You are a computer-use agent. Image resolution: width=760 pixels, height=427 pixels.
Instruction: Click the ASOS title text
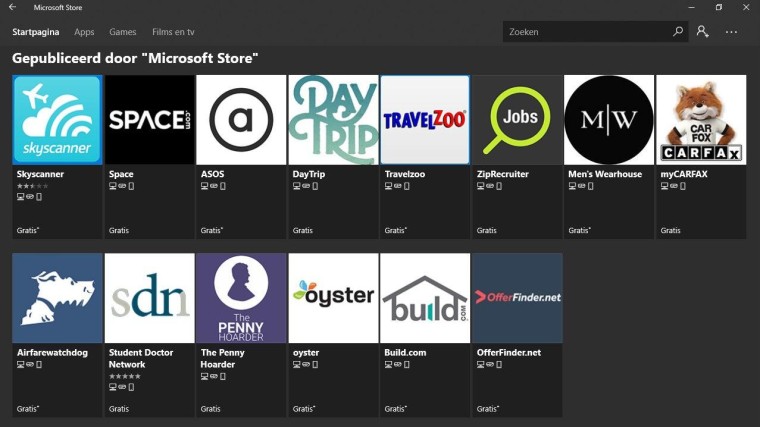212,174
